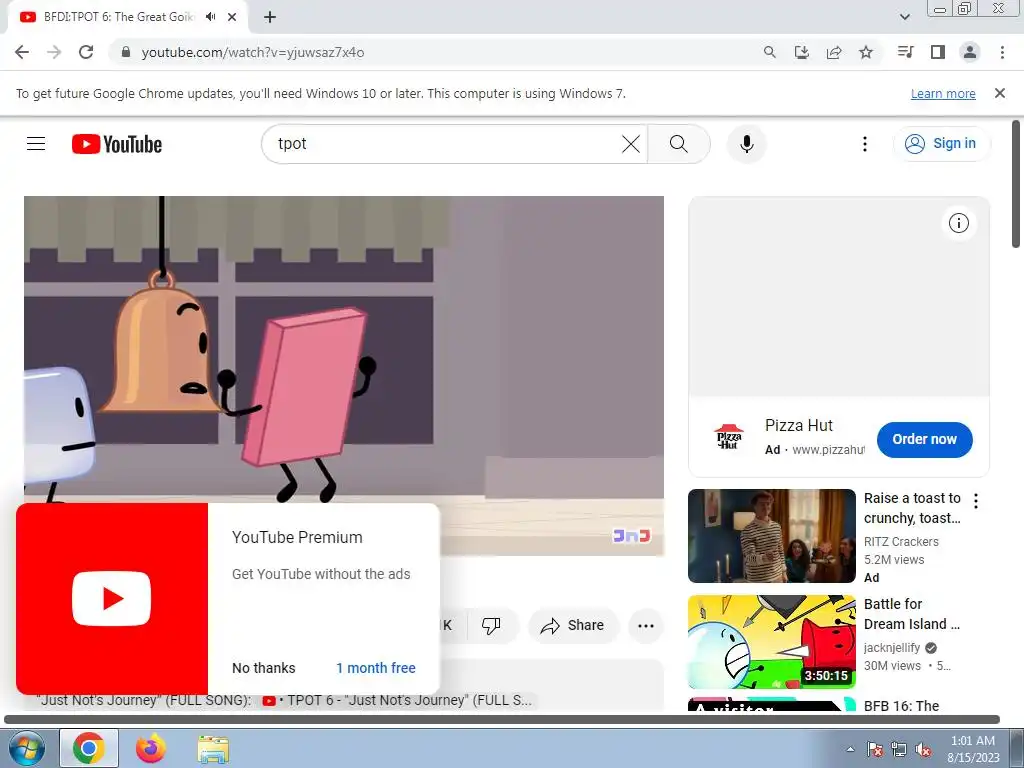Click the Pizza Hut logo
This screenshot has height=768, width=1024.
coord(728,437)
